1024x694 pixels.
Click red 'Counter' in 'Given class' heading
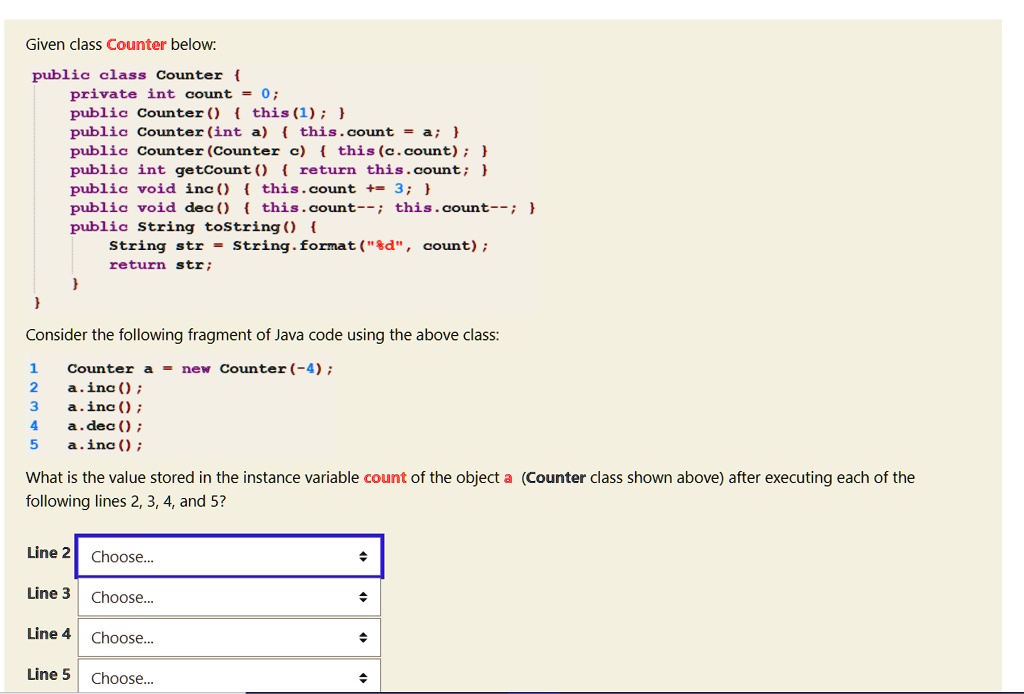(136, 44)
